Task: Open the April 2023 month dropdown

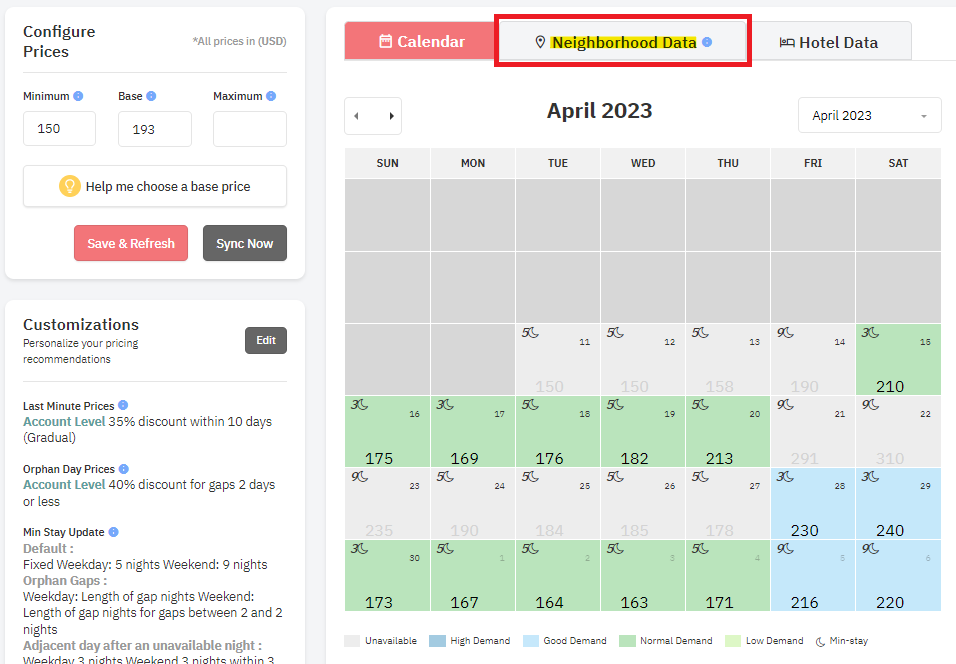Action: (869, 115)
